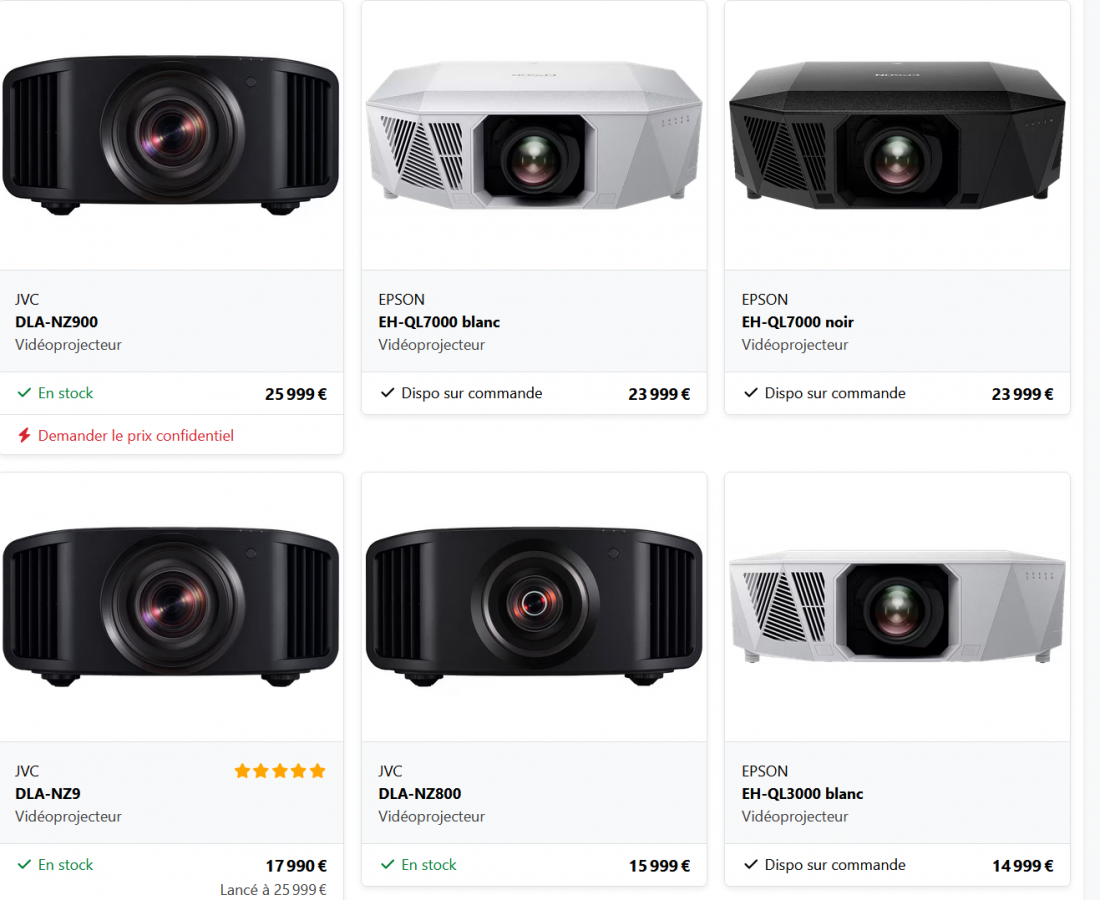Viewport: 1100px width, 900px height.
Task: Open the black Epson EH-QL7000 image
Action: tap(897, 135)
